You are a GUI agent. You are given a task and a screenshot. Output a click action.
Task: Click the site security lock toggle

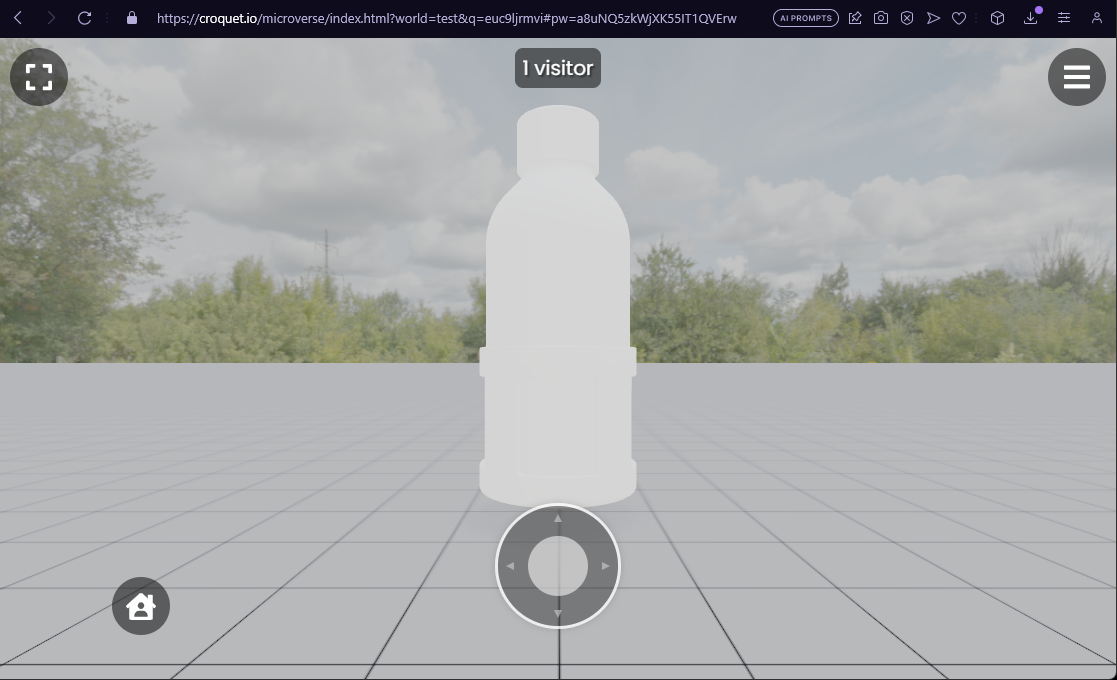(x=131, y=17)
